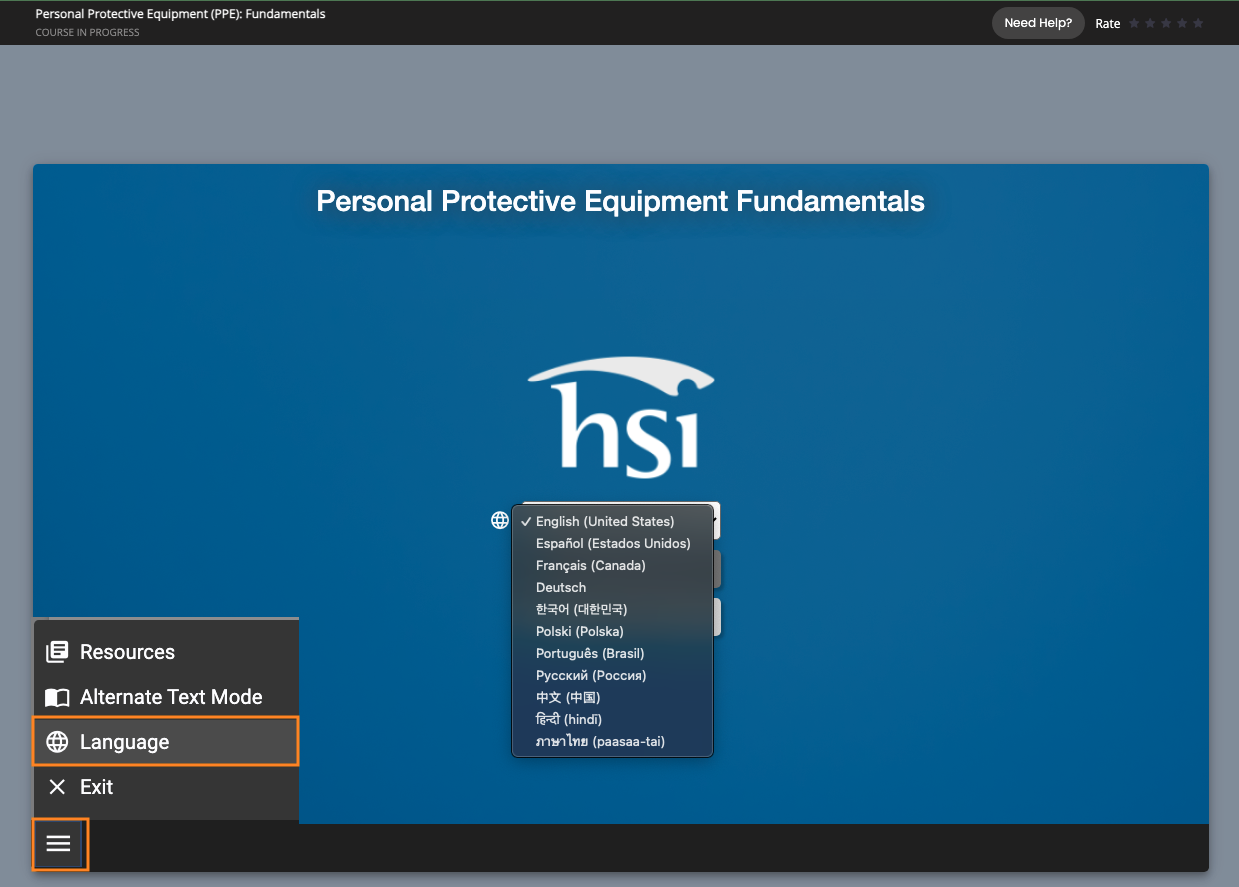Click the Personal Protective Equipment Fundamentals heading
The height and width of the screenshot is (887, 1239).
point(620,201)
